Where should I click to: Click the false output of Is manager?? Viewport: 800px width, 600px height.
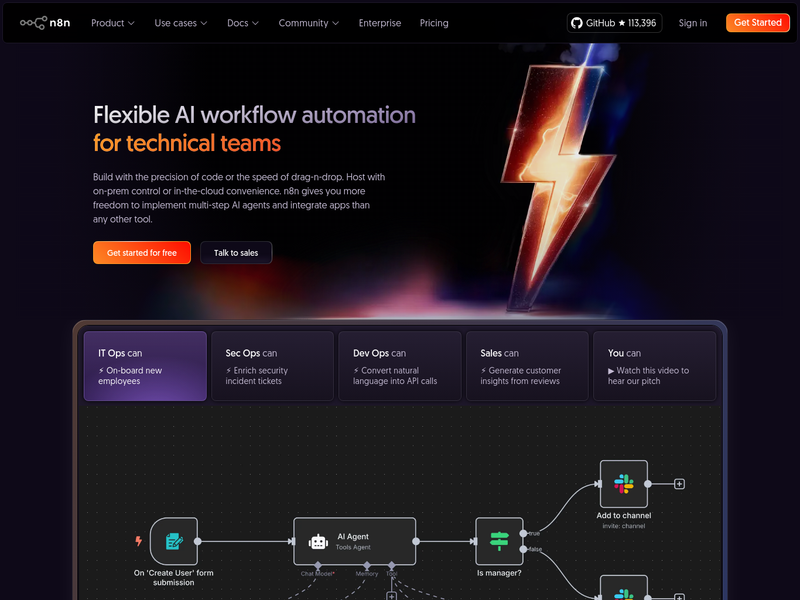tap(523, 549)
